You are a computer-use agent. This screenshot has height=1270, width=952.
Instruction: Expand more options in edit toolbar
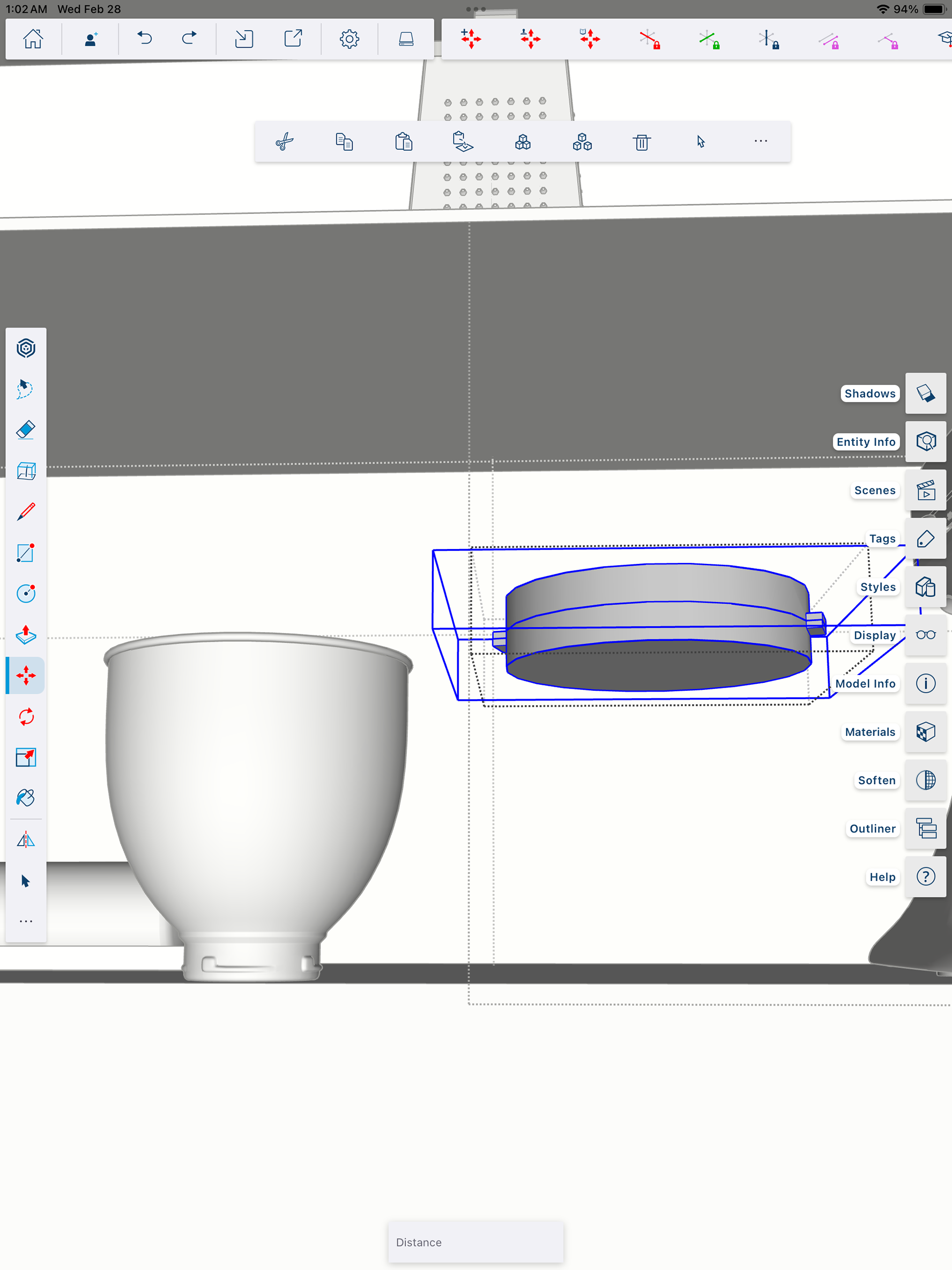(760, 142)
